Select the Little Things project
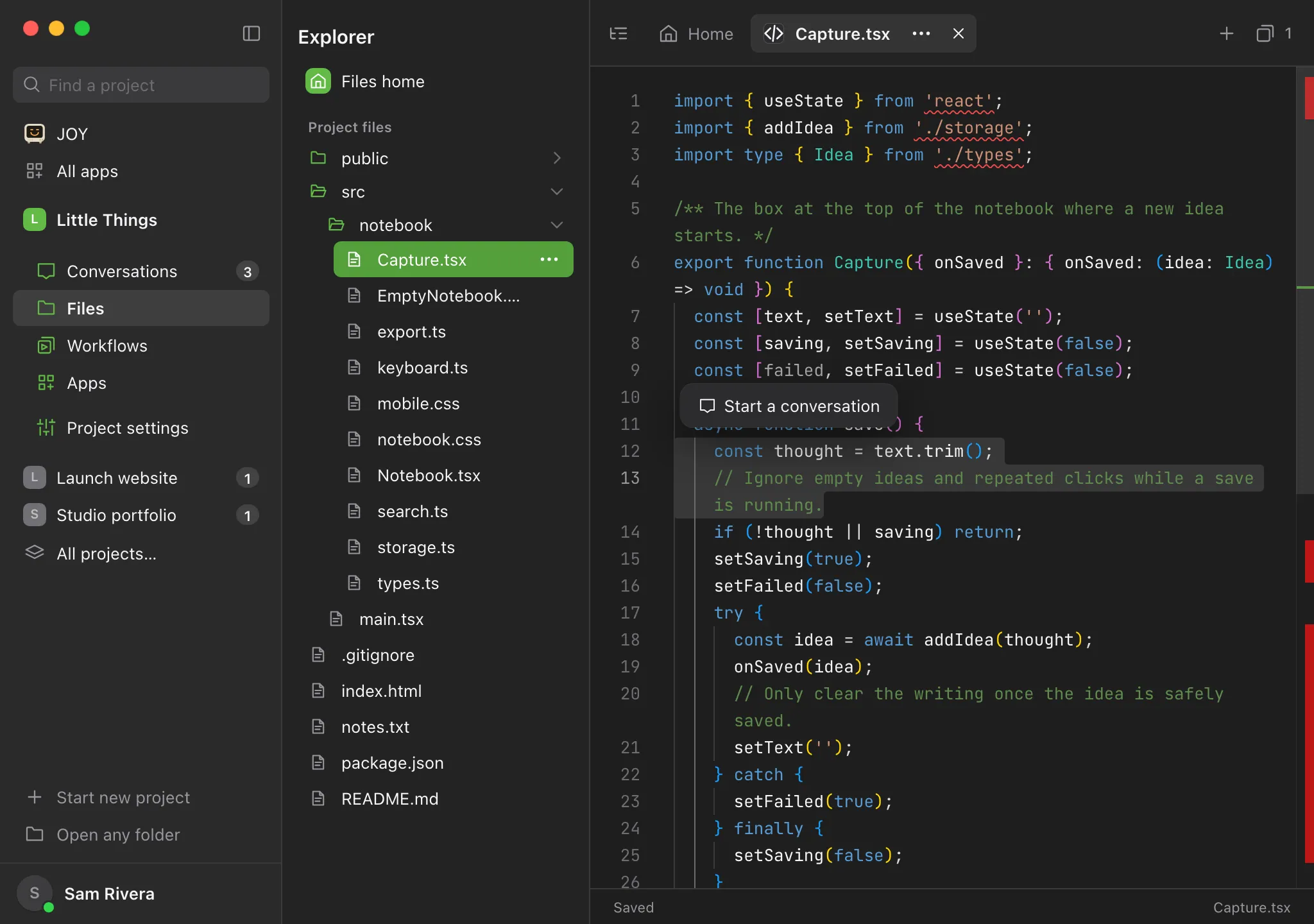1314x924 pixels. tap(141, 219)
